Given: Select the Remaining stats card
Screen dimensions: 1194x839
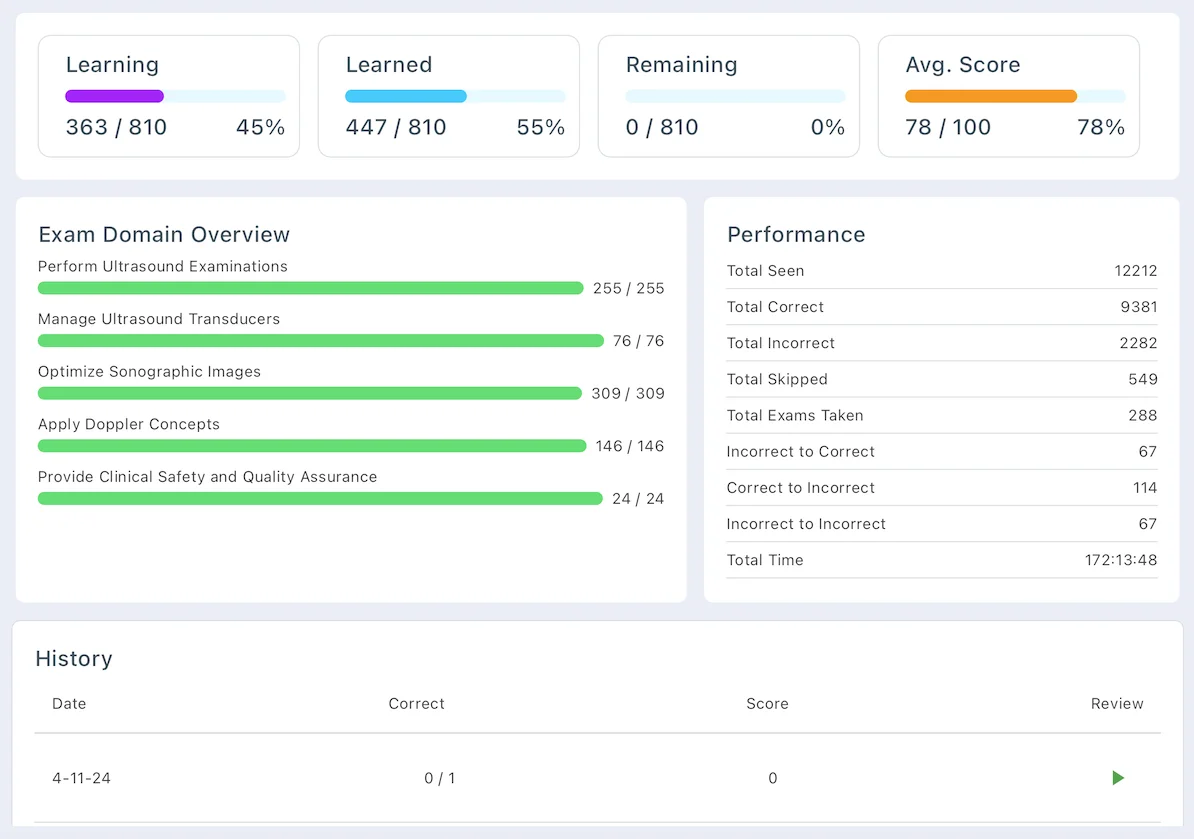Looking at the screenshot, I should [x=728, y=96].
